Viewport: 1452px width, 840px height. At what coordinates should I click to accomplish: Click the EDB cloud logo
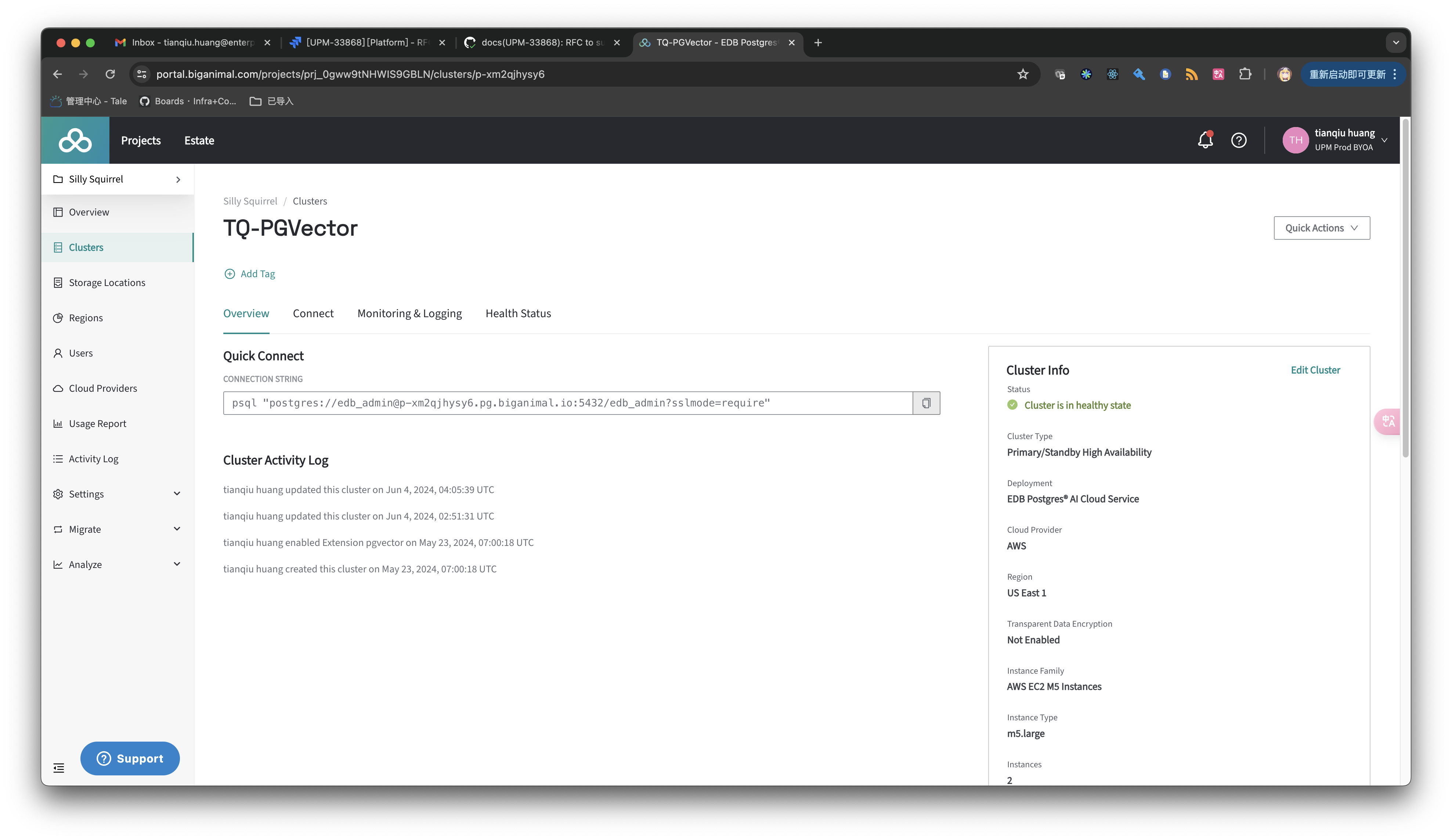pyautogui.click(x=75, y=140)
